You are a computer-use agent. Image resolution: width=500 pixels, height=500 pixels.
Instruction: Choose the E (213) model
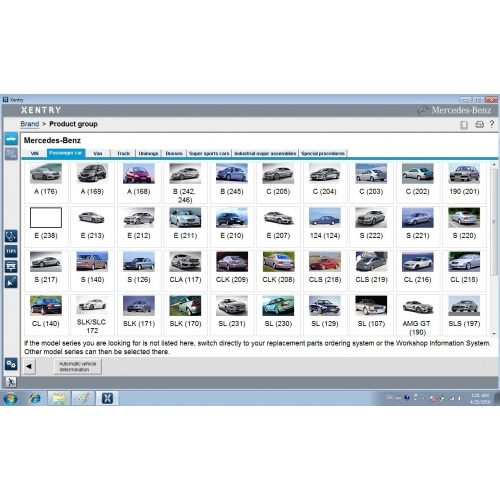(92, 227)
